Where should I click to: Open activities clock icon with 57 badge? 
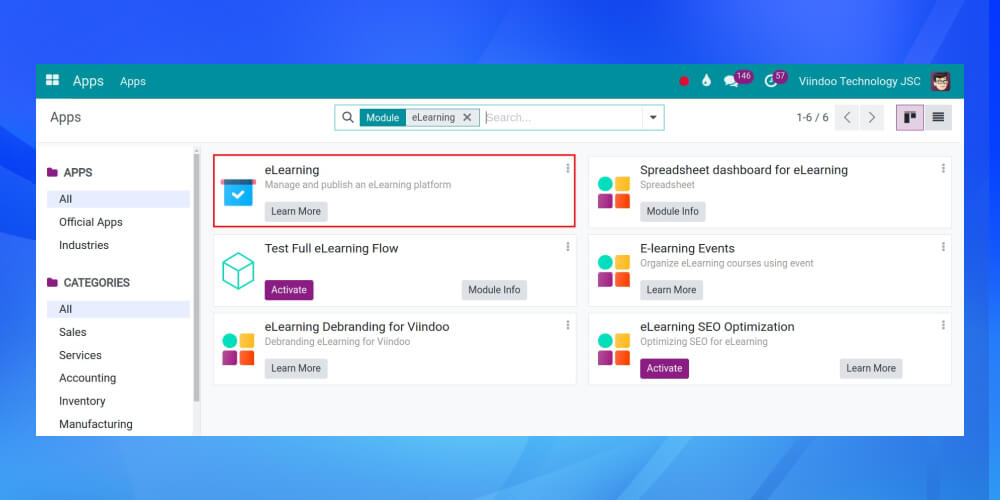coord(770,81)
